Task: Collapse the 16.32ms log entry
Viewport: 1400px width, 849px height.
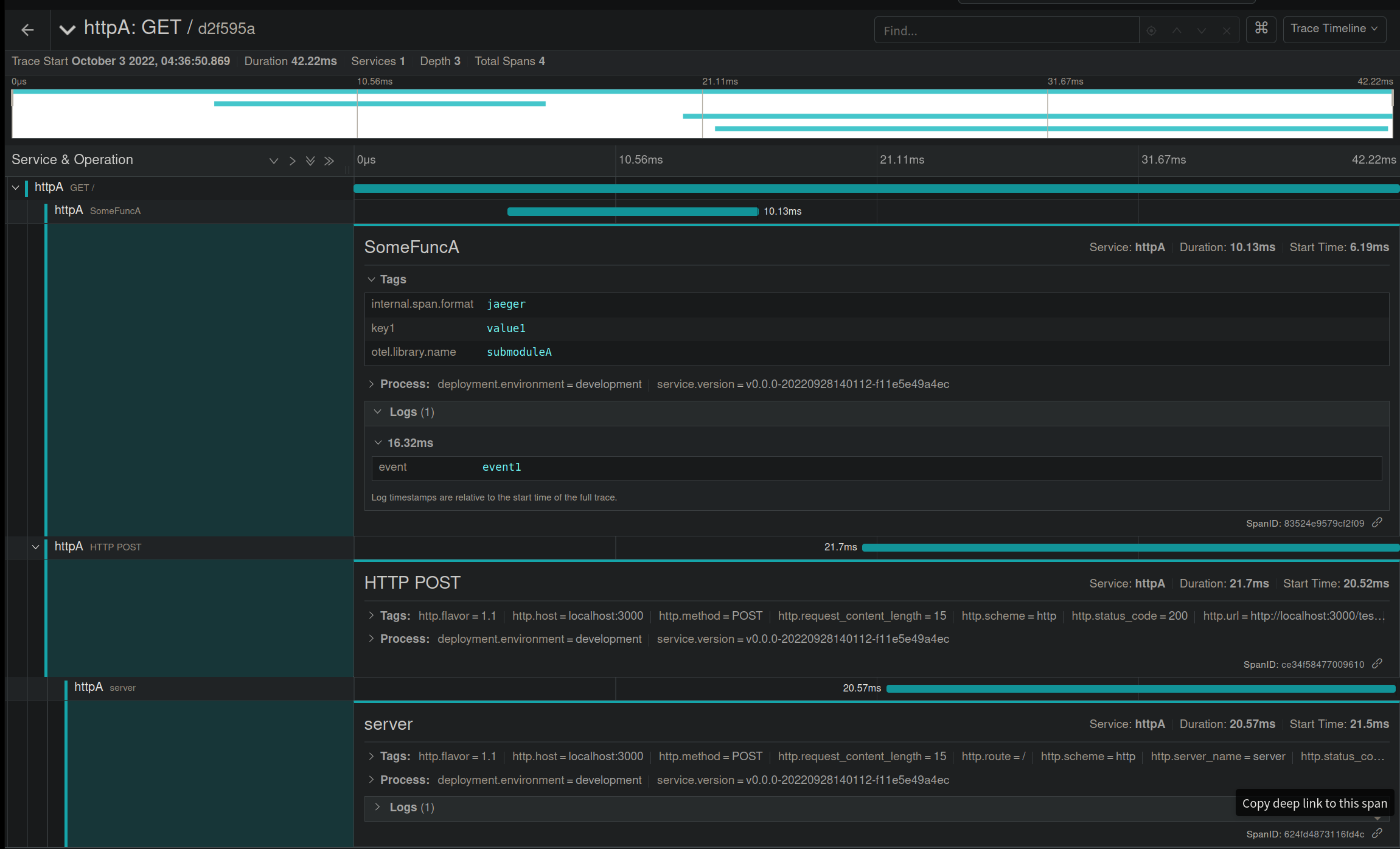Action: (x=404, y=443)
